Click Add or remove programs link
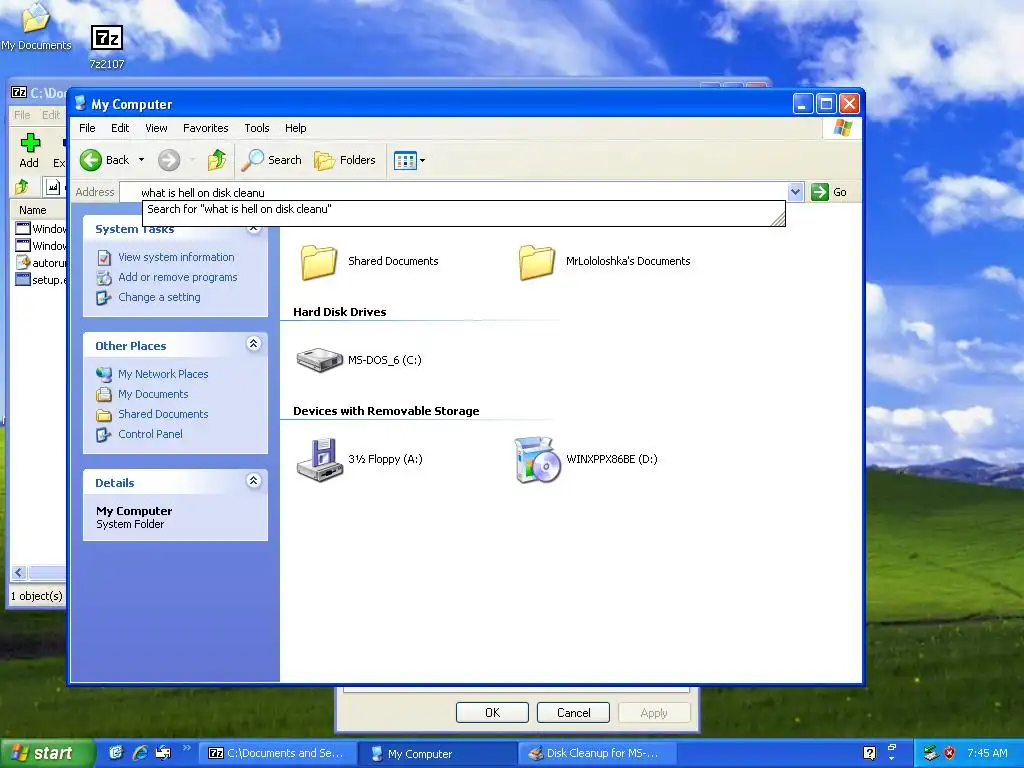The height and width of the screenshot is (768, 1024). point(177,277)
